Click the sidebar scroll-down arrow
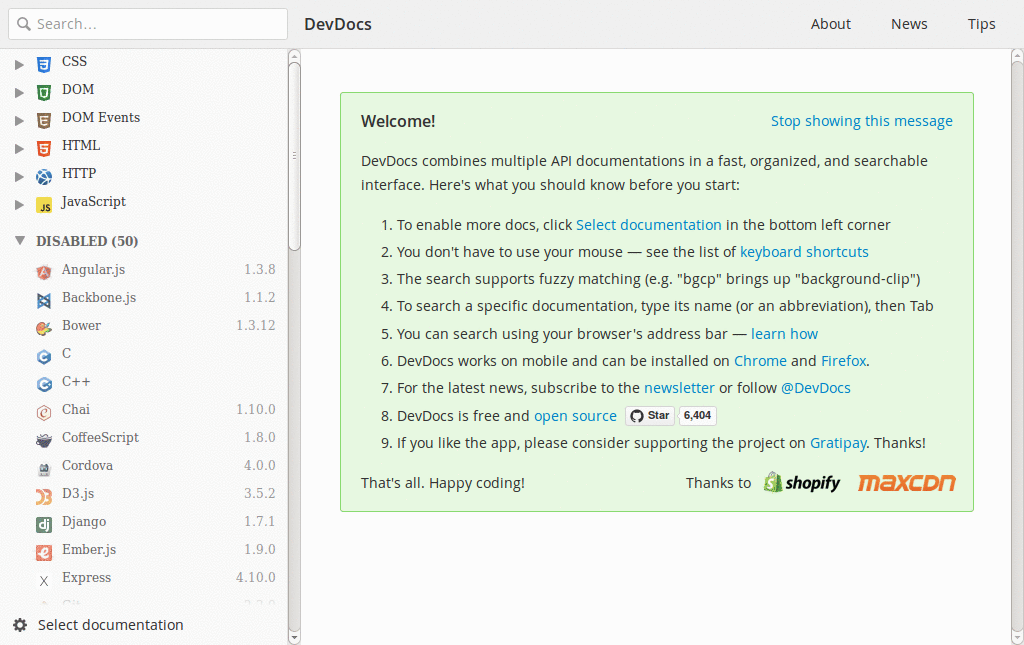This screenshot has width=1024, height=645. [295, 637]
